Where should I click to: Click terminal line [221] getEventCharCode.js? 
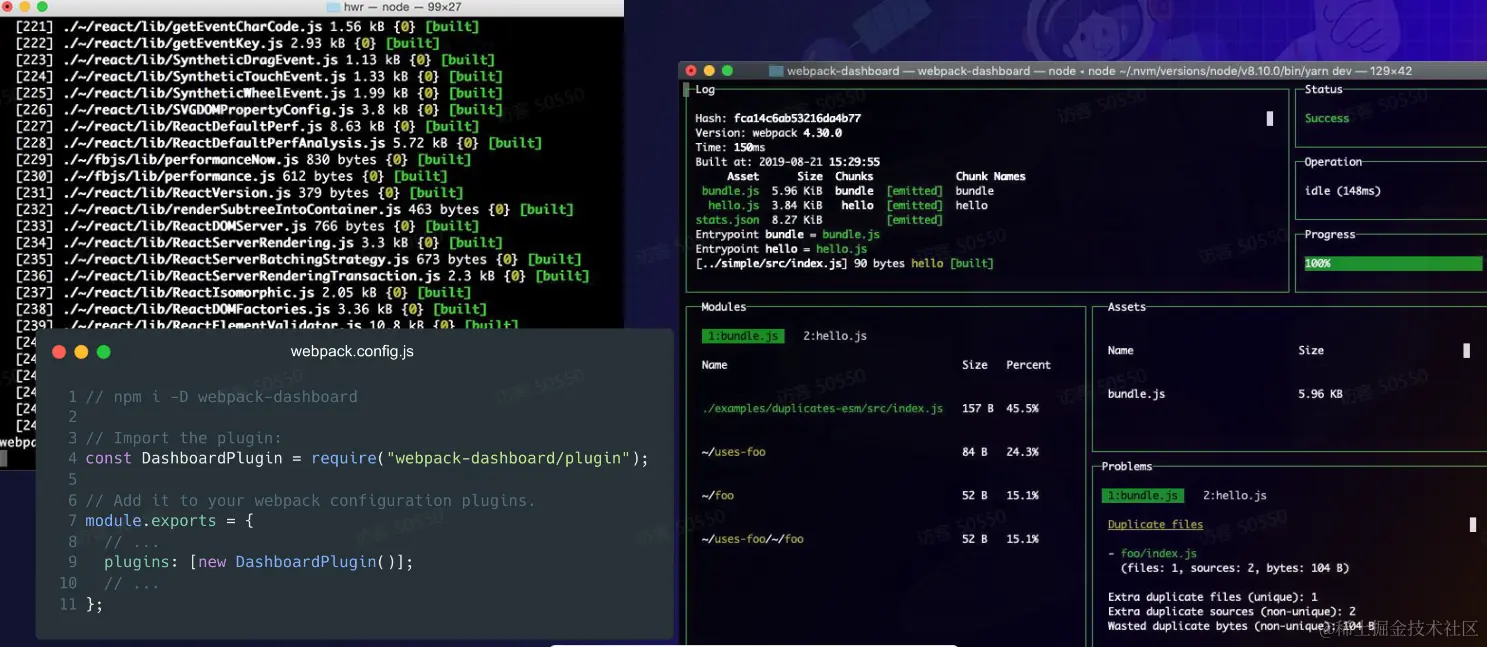tap(247, 26)
